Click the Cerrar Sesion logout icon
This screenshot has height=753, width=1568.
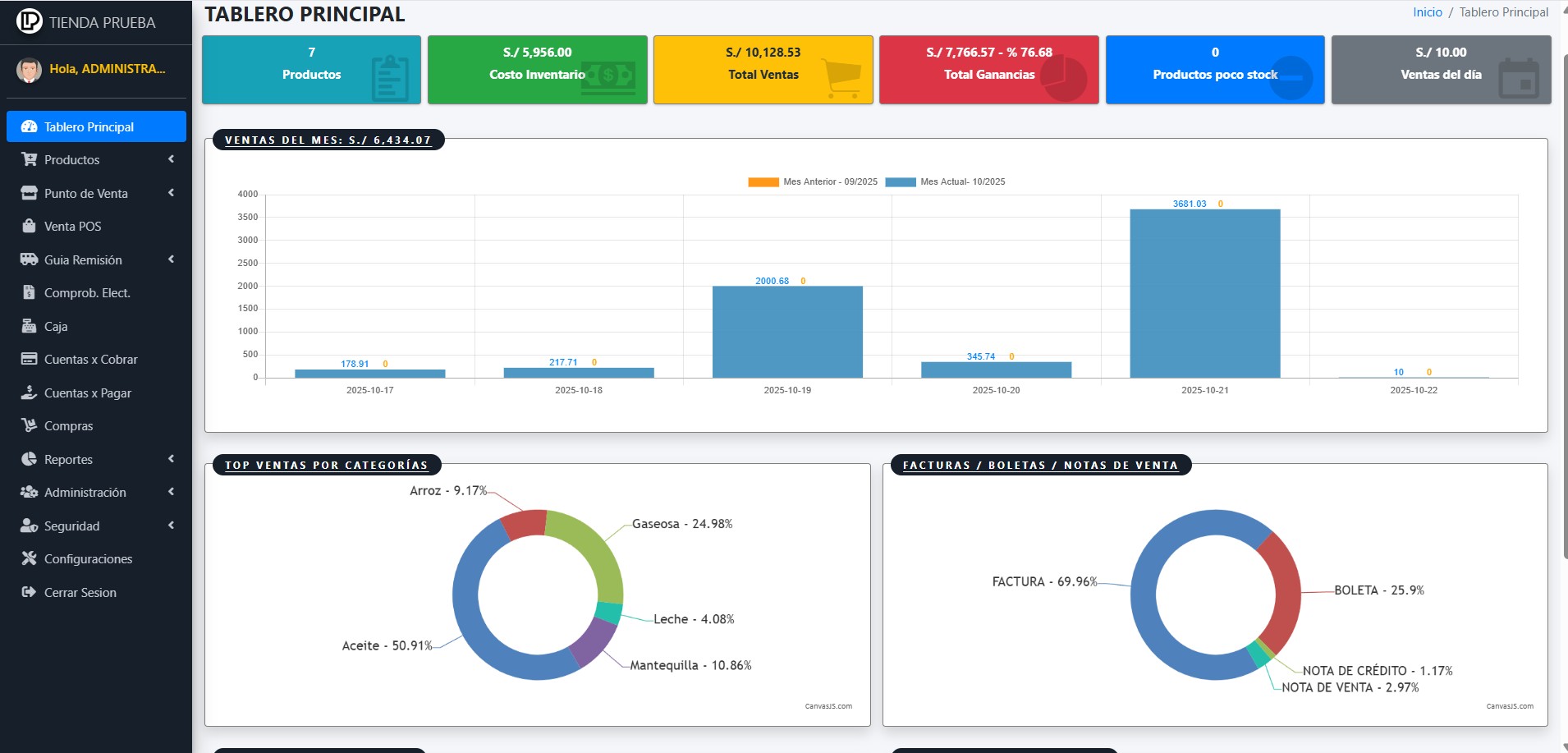(29, 592)
